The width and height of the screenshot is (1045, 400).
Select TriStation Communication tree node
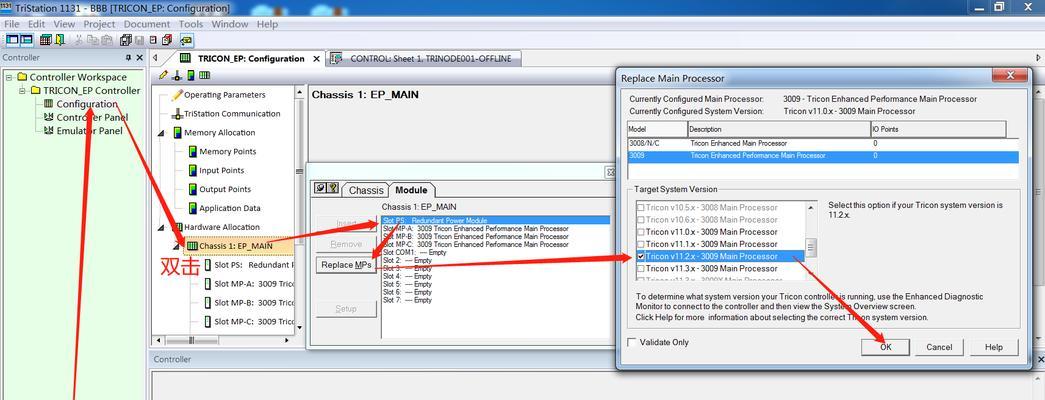[232, 114]
